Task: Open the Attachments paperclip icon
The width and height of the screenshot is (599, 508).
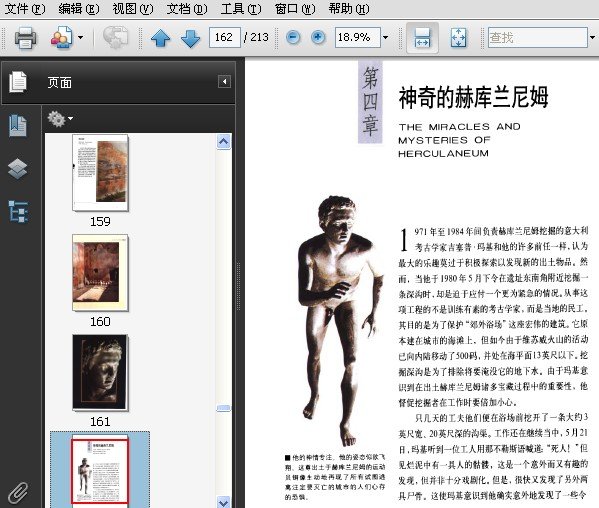Action: (x=18, y=492)
